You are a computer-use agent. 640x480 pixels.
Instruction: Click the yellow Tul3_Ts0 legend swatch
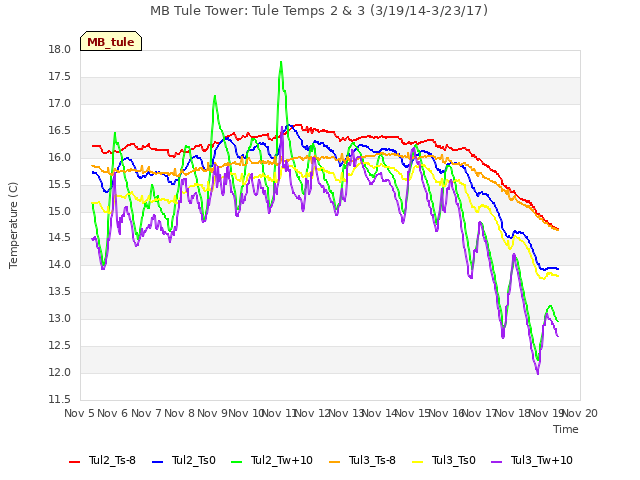[x=418, y=461]
